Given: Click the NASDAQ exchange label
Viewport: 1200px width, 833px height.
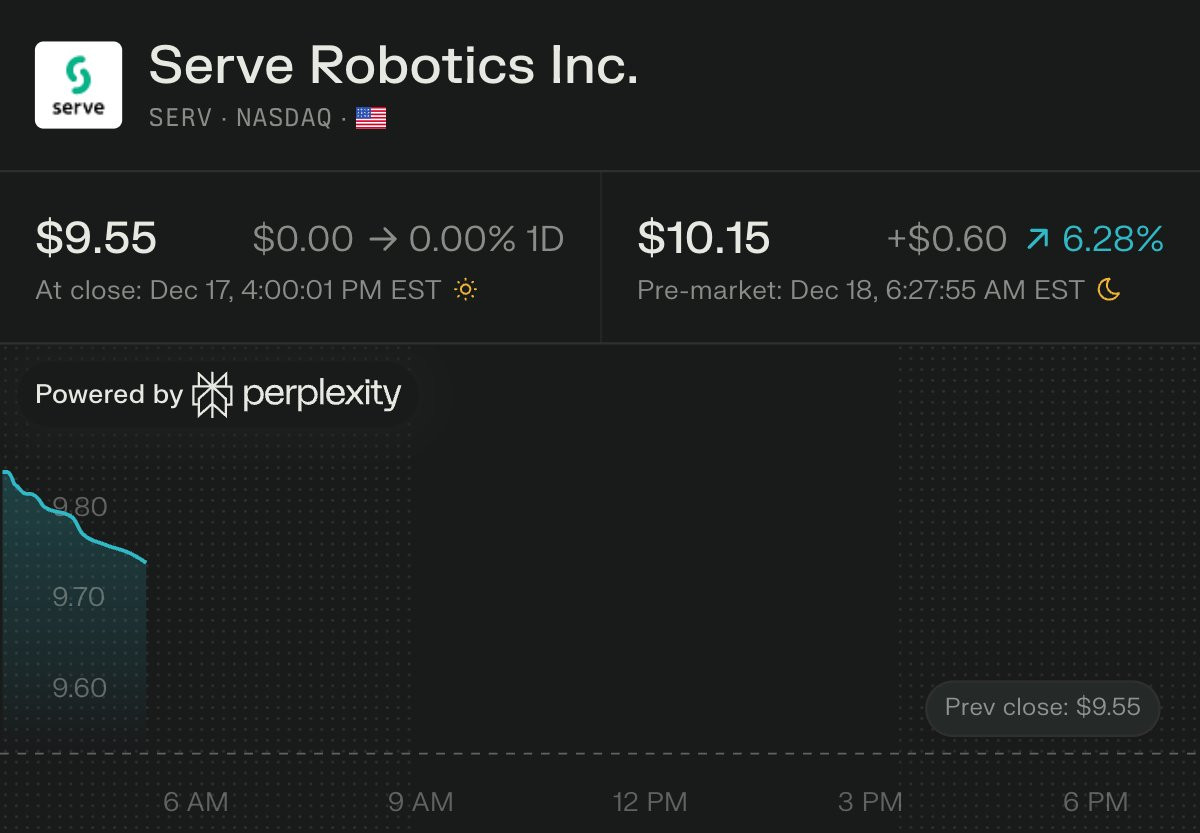Looking at the screenshot, I should click(x=284, y=118).
